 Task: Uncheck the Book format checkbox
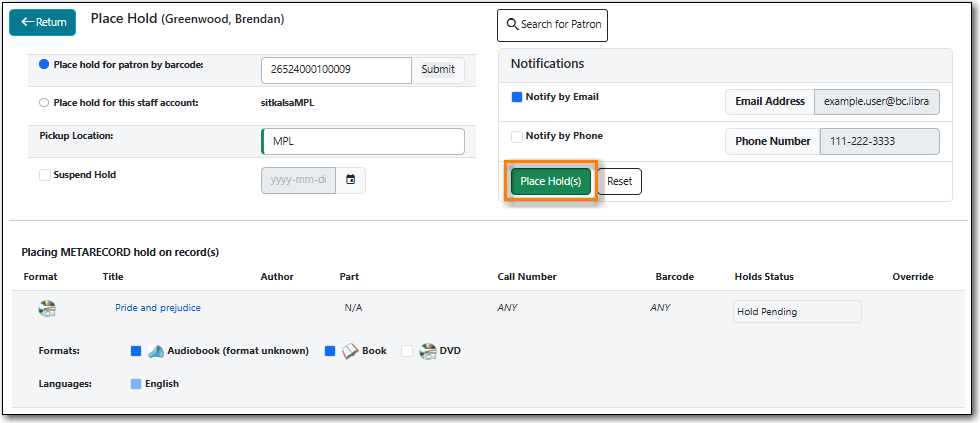(331, 351)
